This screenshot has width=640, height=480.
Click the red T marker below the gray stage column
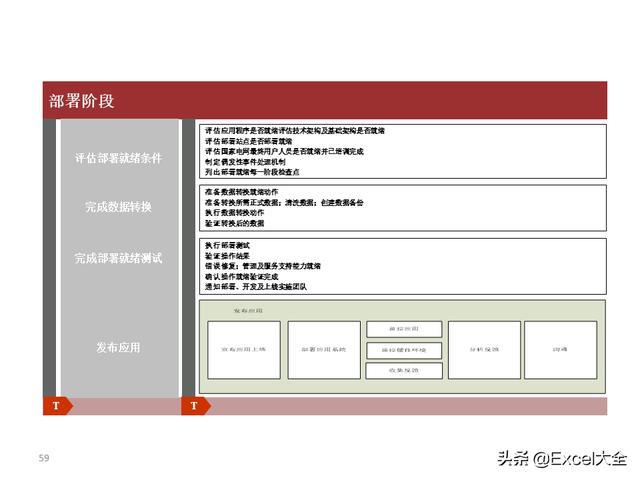(58, 406)
